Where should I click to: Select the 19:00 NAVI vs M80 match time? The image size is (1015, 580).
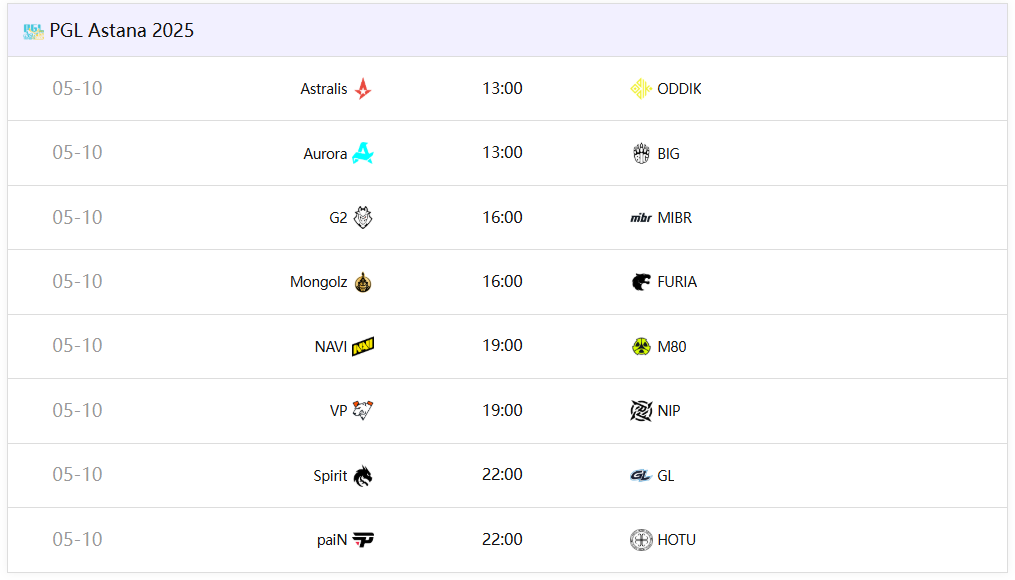502,346
